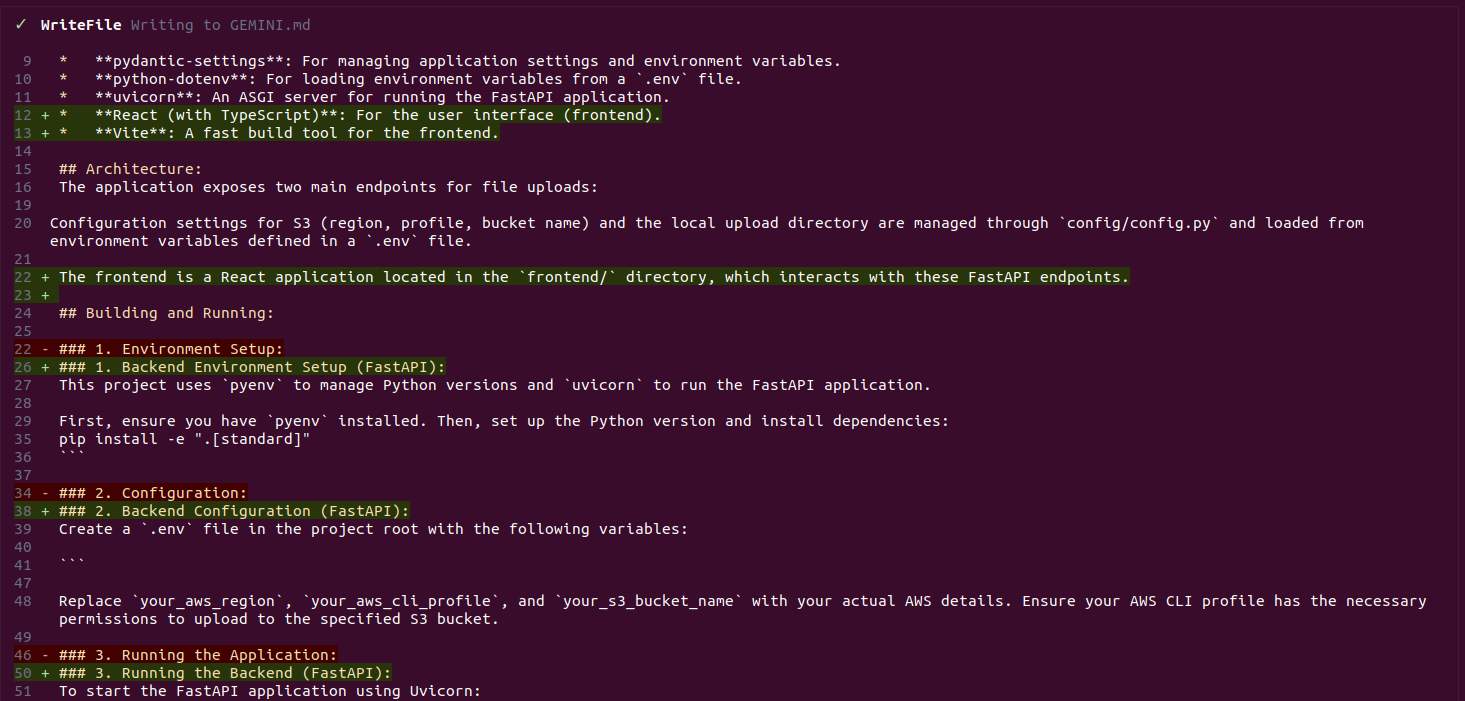Viewport: 1465px width, 701px height.
Task: Click the plus marker on line 38
Action: [x=46, y=511]
